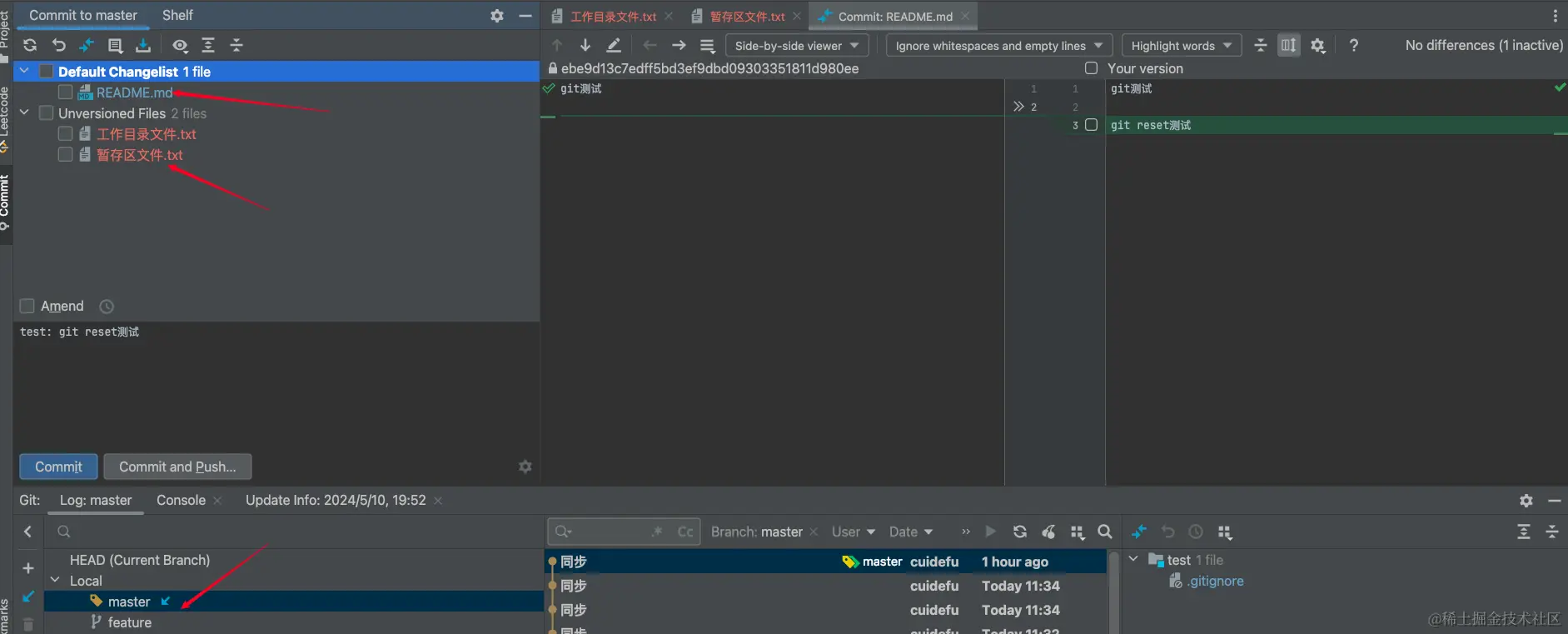Check the README.md file checkbox
Screen dimensions: 1568x634
click(x=65, y=92)
